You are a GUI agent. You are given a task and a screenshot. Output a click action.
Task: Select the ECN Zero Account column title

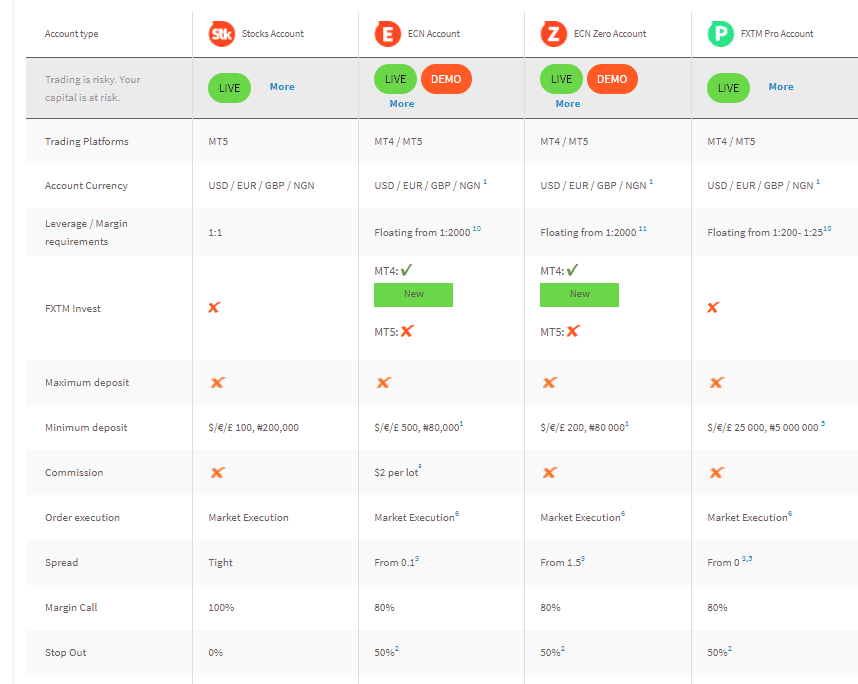(610, 34)
